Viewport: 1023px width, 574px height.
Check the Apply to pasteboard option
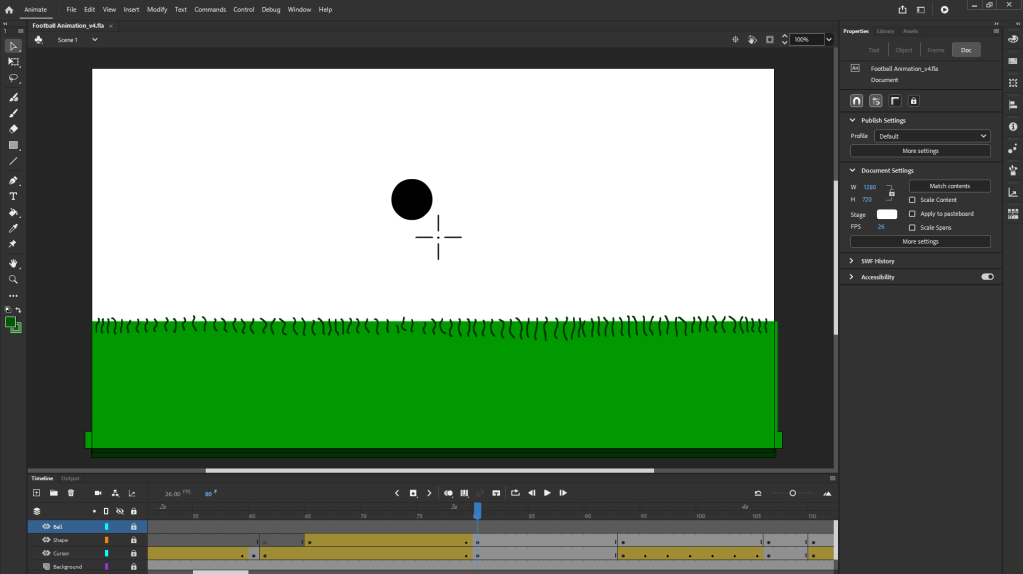[x=912, y=214]
